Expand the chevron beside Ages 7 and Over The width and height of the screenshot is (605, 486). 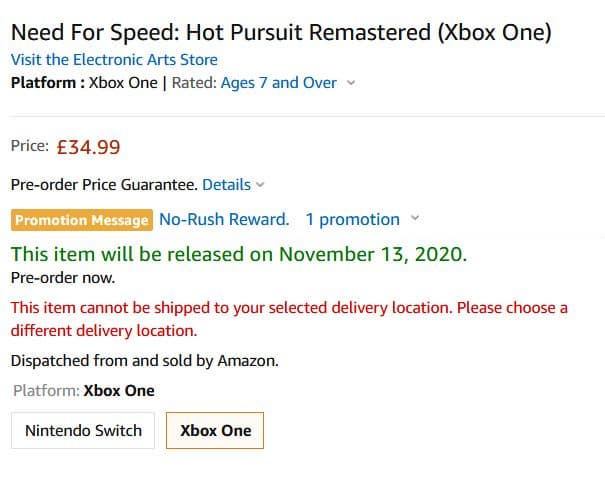tap(351, 83)
